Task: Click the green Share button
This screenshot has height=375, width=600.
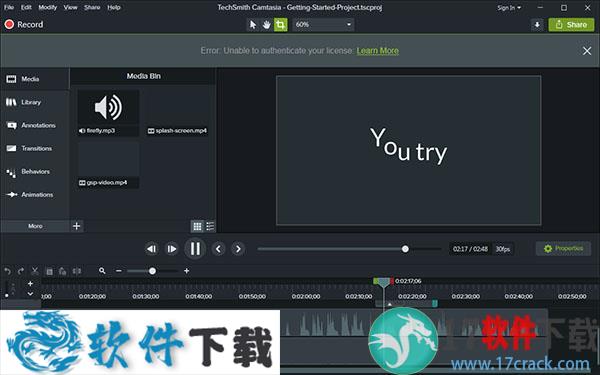Action: point(571,25)
